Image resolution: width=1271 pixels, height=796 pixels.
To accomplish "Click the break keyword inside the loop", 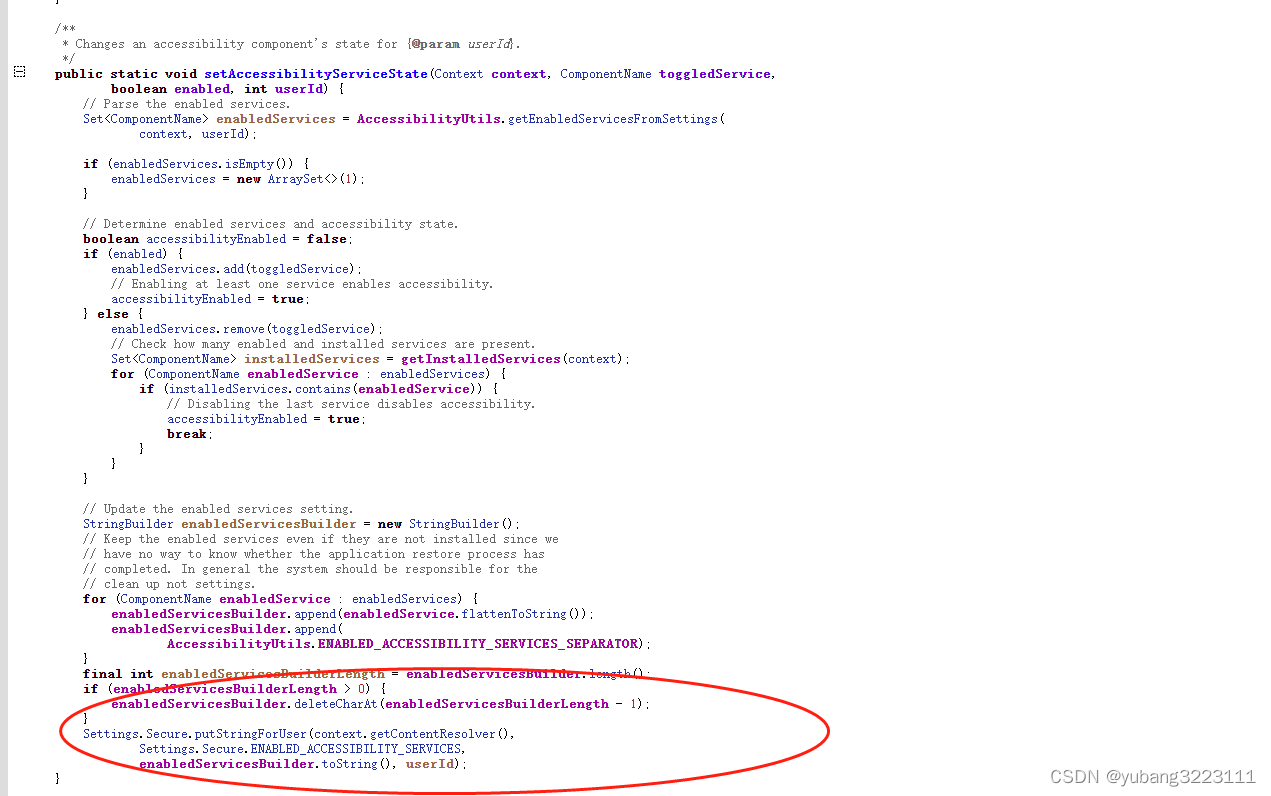I will (x=185, y=433).
